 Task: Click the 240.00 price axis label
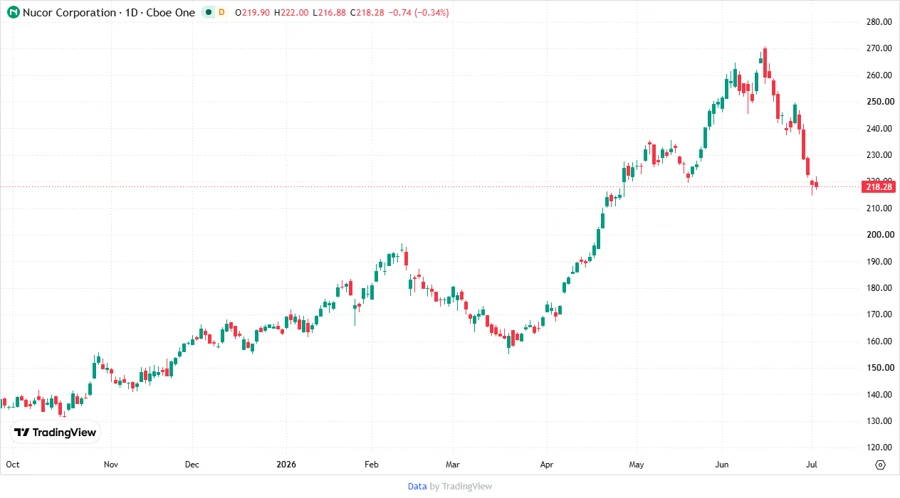(879, 129)
